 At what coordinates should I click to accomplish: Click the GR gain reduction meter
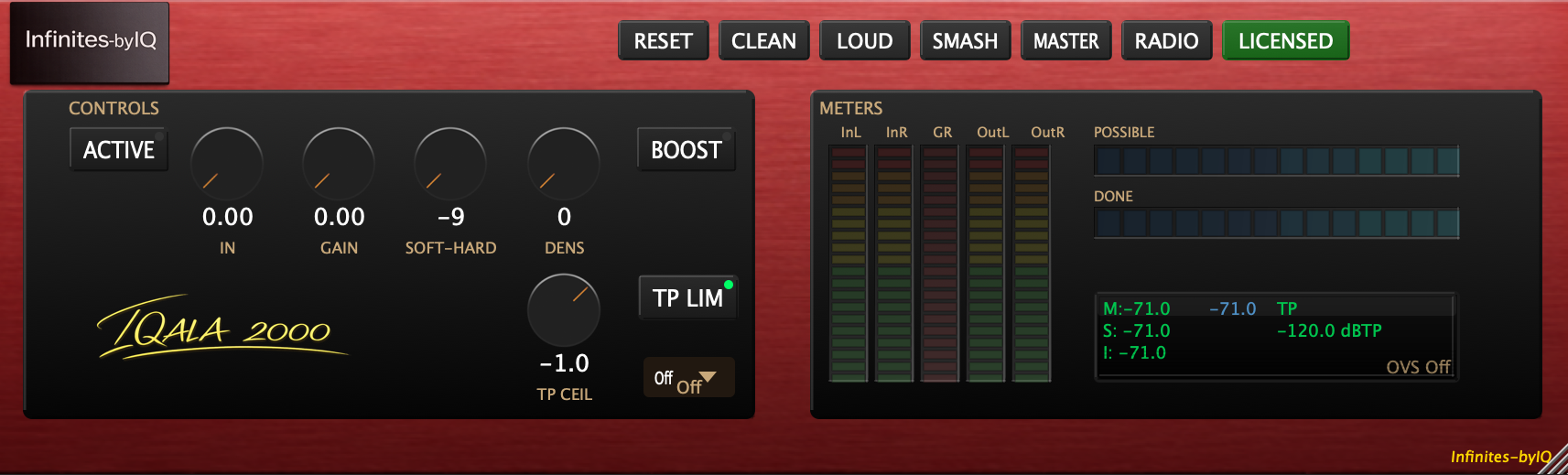click(940, 264)
